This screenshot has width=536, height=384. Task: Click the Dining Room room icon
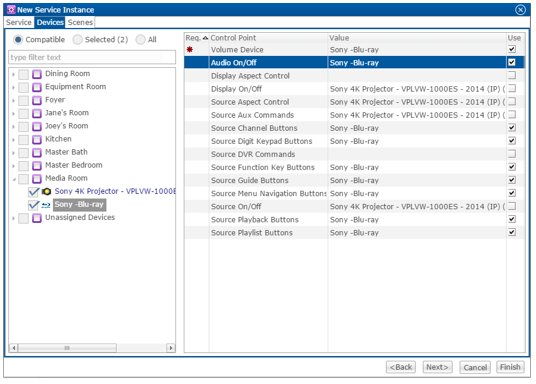click(37, 74)
